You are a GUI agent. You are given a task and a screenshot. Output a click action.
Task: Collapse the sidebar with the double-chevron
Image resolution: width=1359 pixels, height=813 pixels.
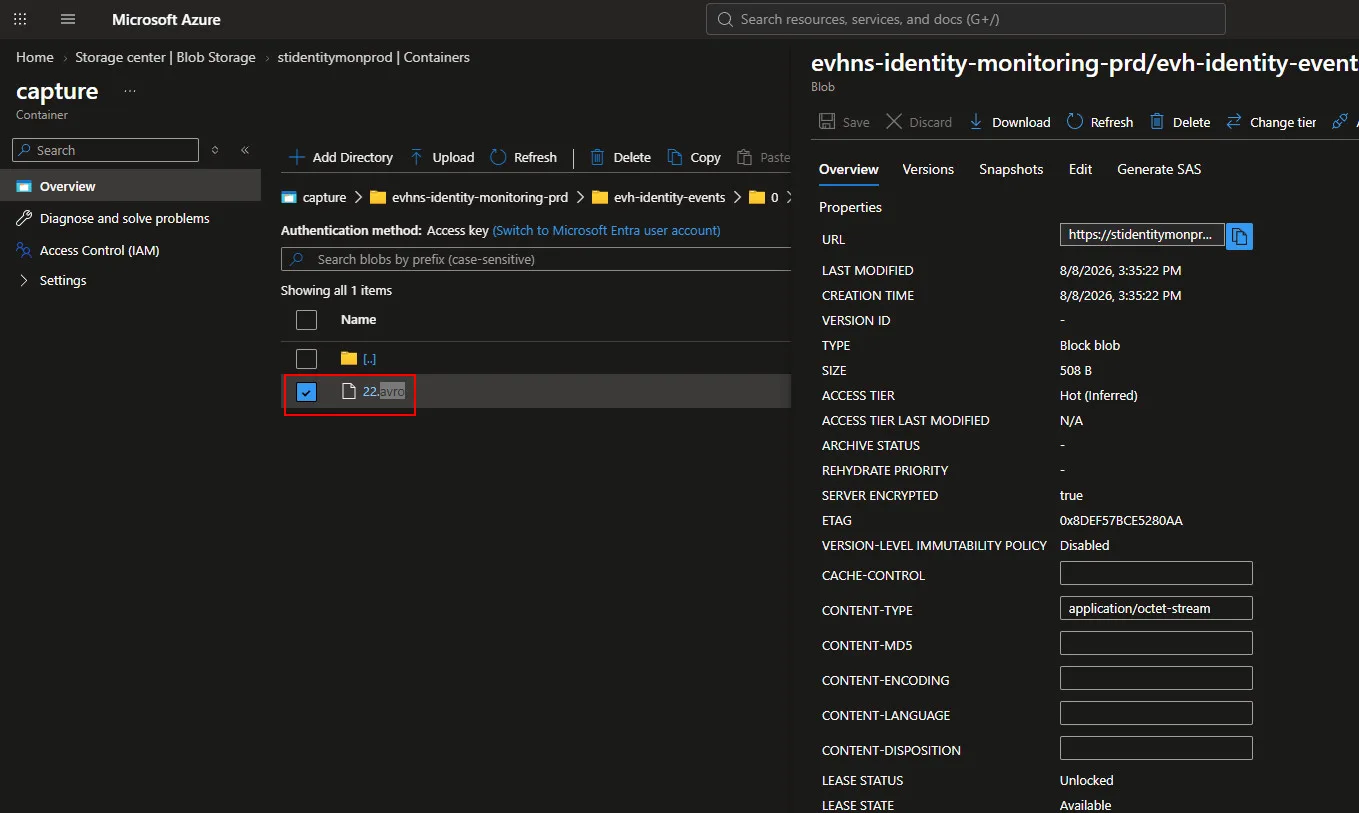pos(245,150)
